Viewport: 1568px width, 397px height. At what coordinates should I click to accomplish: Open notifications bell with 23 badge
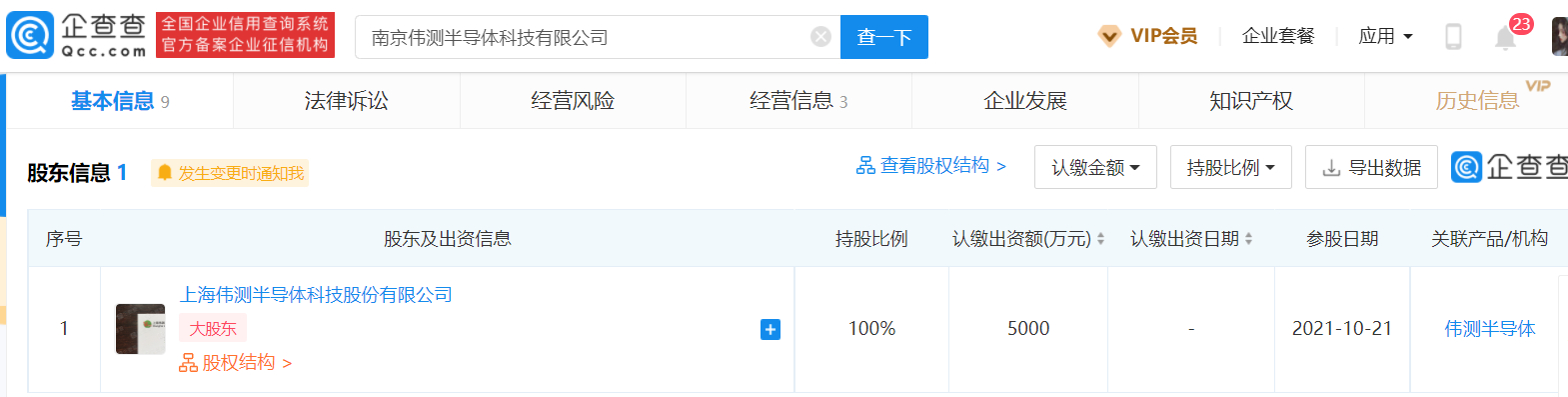tap(1506, 37)
